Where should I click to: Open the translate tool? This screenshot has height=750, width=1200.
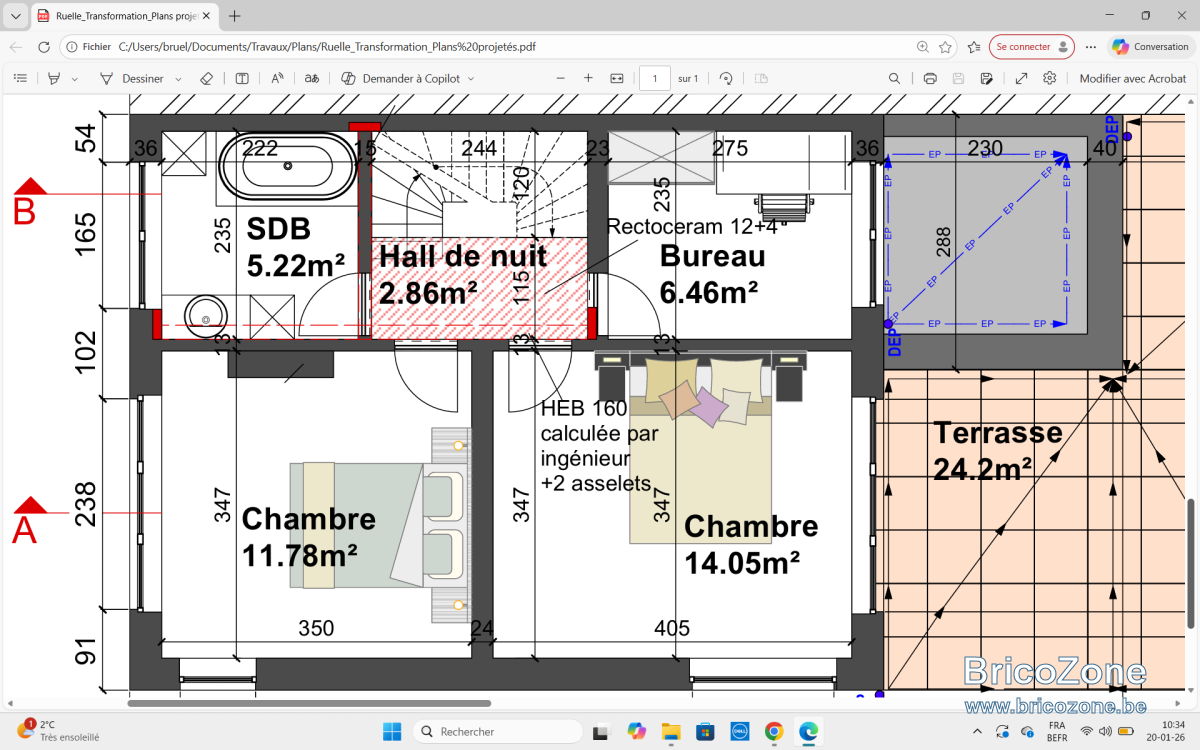coord(312,78)
